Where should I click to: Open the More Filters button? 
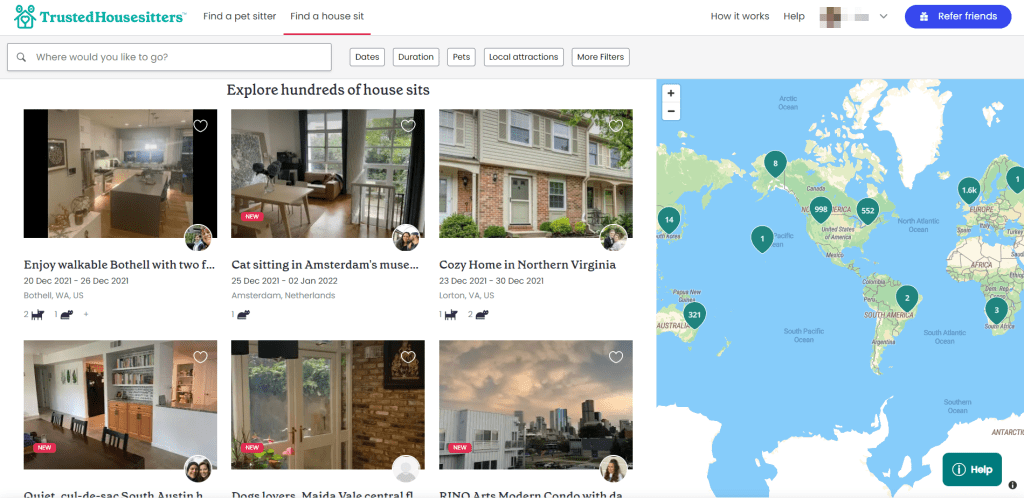601,57
